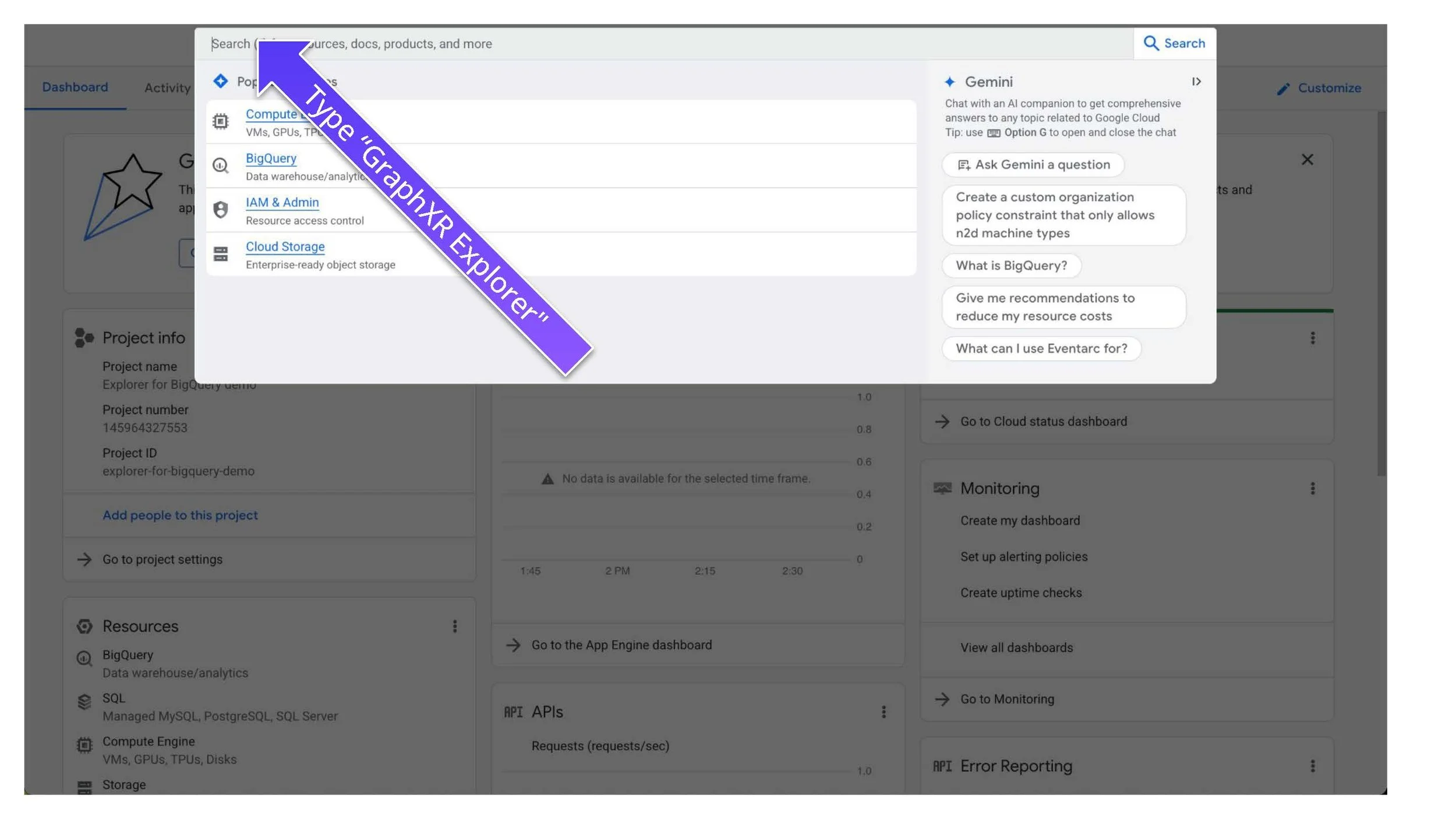Image resolution: width=1456 pixels, height=819 pixels.
Task: Click the Gemini sparkle icon
Action: click(949, 82)
